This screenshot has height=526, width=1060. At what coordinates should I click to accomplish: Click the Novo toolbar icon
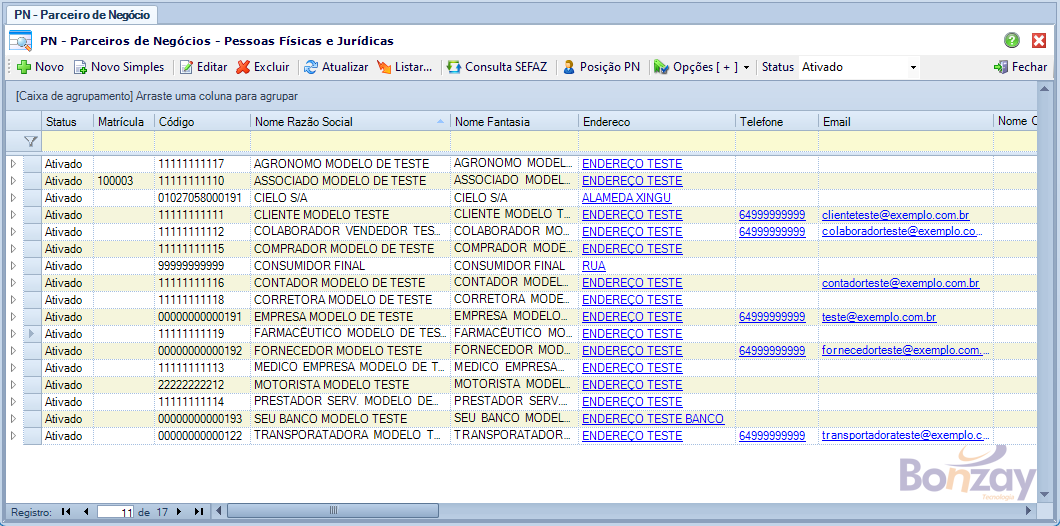click(24, 67)
